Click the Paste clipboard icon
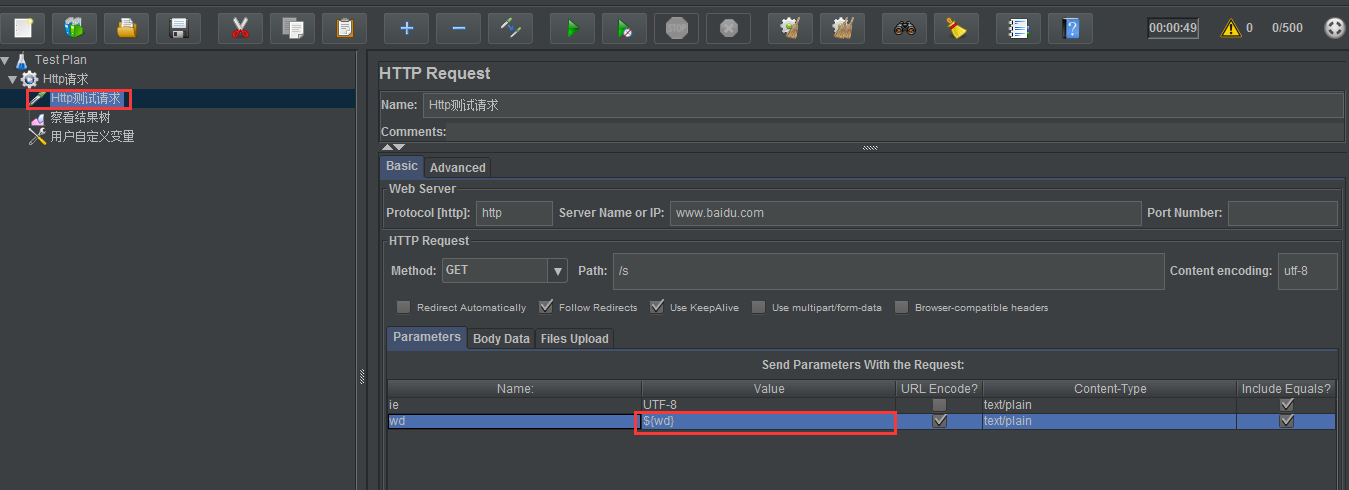Viewport: 1349px width, 490px height. click(344, 28)
